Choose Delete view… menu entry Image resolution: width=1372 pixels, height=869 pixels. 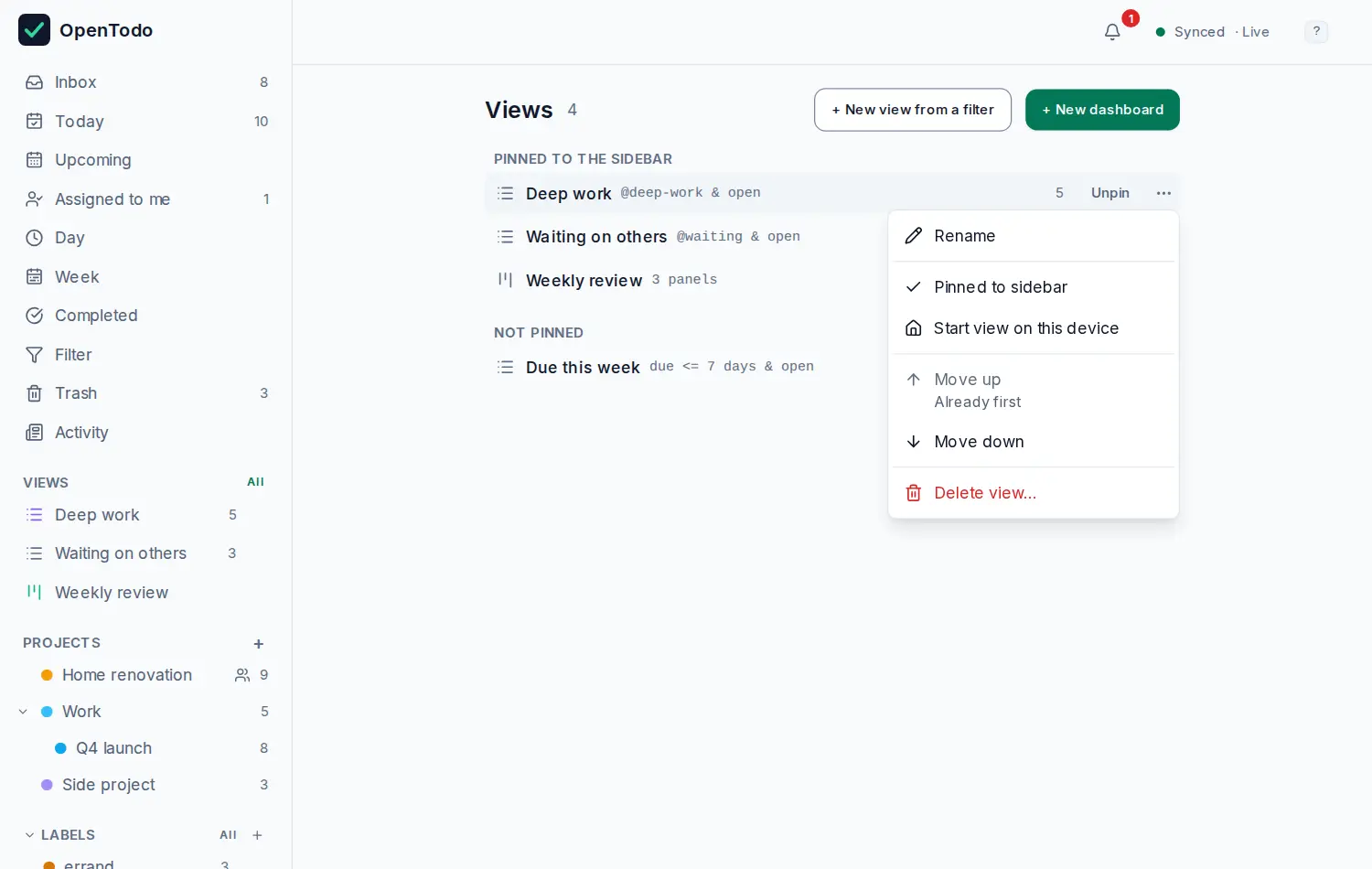point(1034,493)
